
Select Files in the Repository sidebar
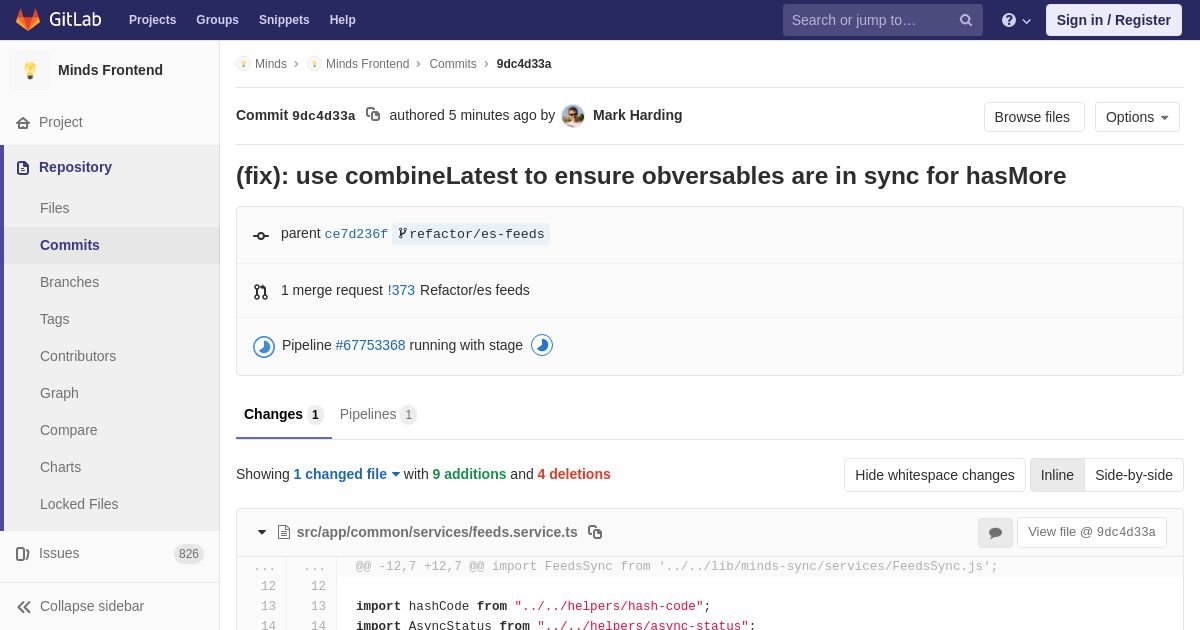pyautogui.click(x=112, y=208)
